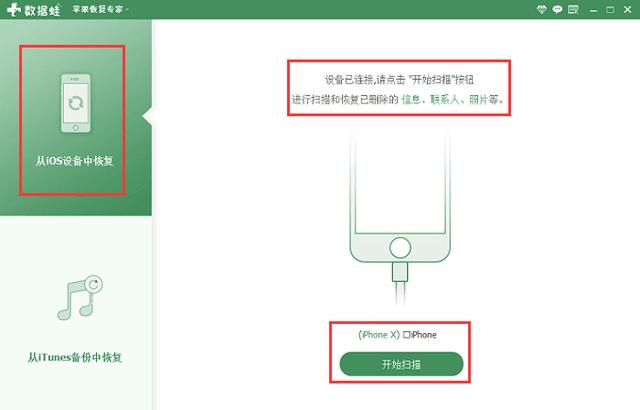Click the iPhone home button illustration
Screen dimensions: 640x410
pos(400,248)
